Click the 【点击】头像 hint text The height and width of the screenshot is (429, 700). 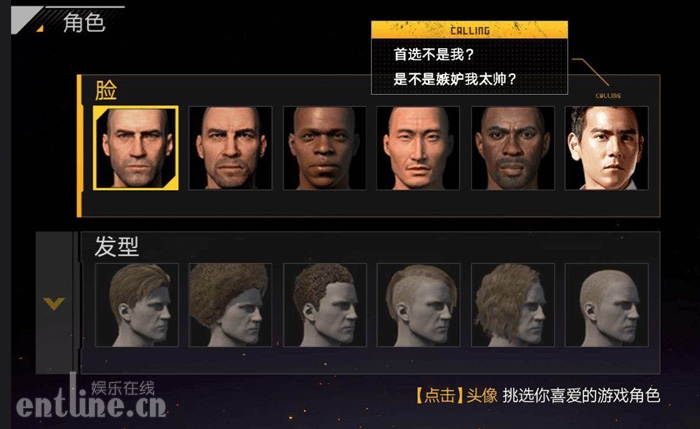[456, 396]
